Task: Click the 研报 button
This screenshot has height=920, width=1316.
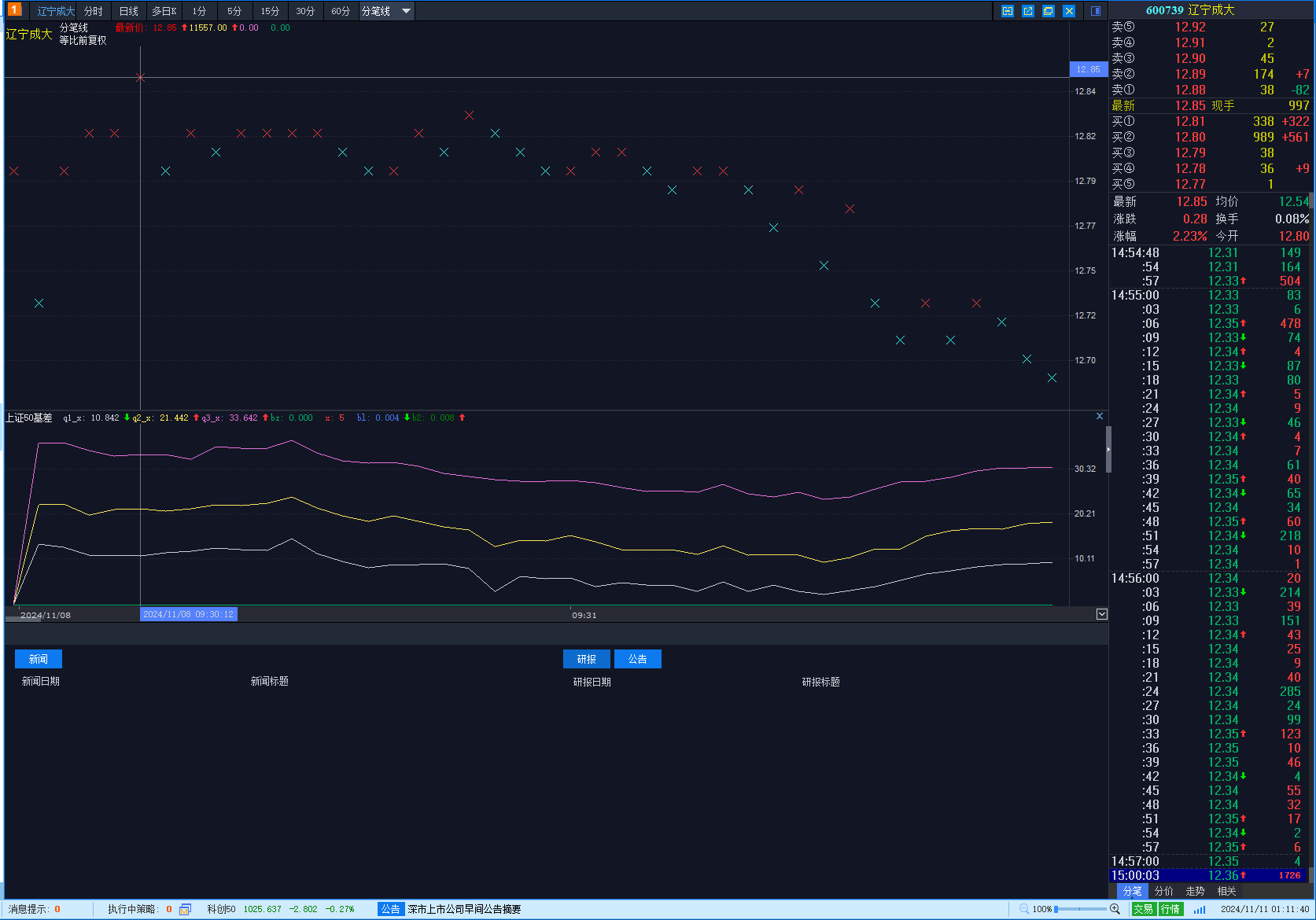Action: coord(586,659)
